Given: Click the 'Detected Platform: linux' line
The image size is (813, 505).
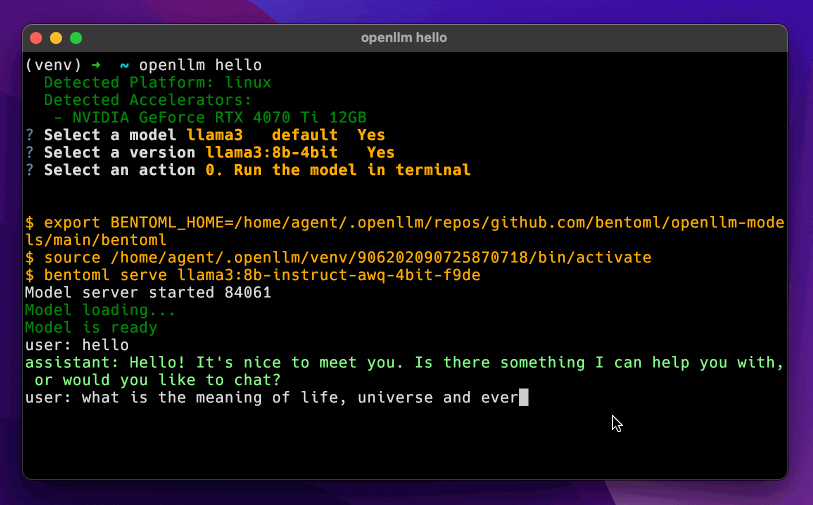Looking at the screenshot, I should (157, 82).
